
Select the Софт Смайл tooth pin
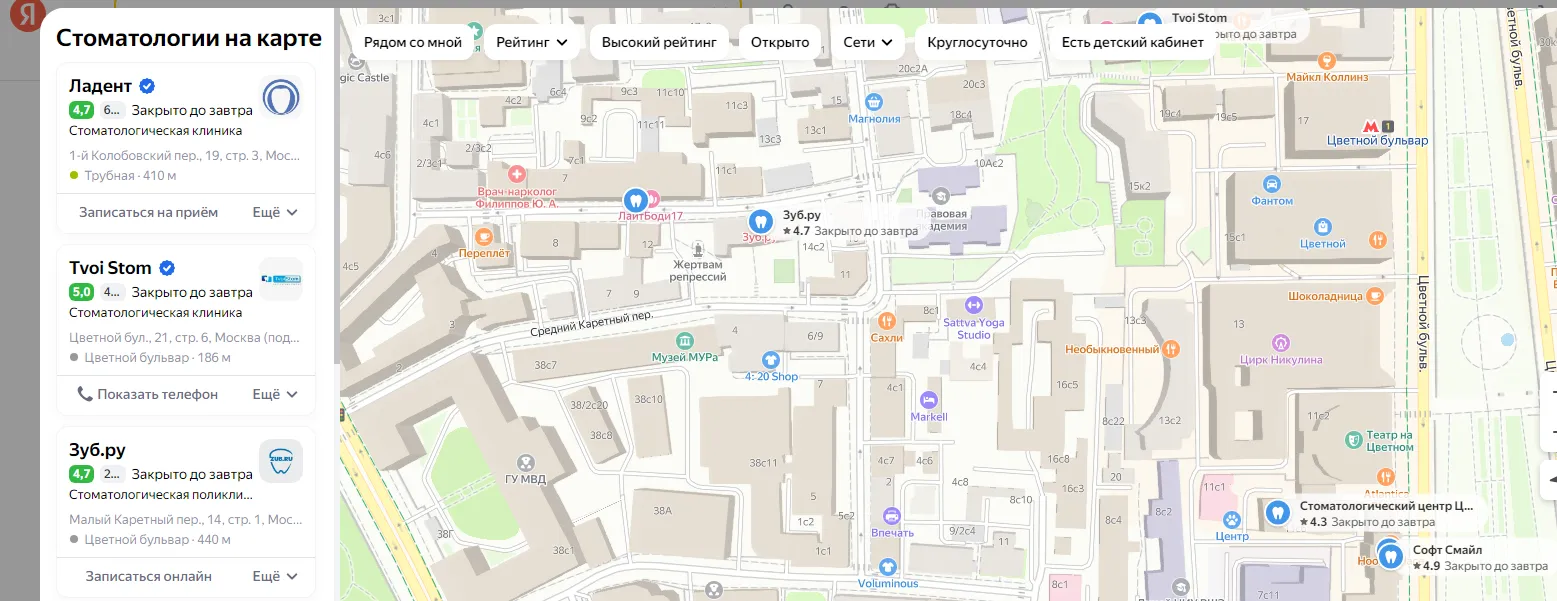1390,556
